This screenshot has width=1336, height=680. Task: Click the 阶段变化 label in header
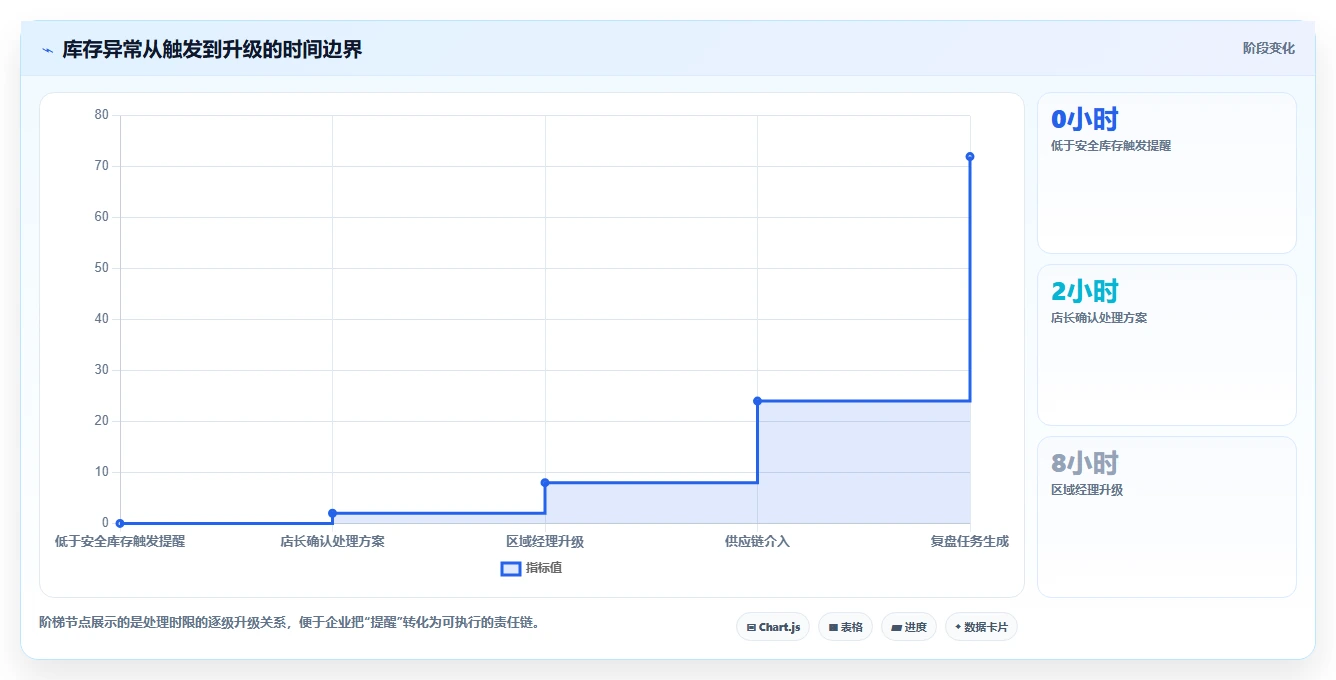(x=1268, y=48)
